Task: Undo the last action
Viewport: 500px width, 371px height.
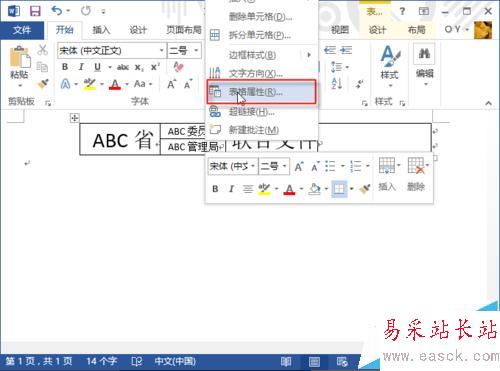Action: [57, 11]
